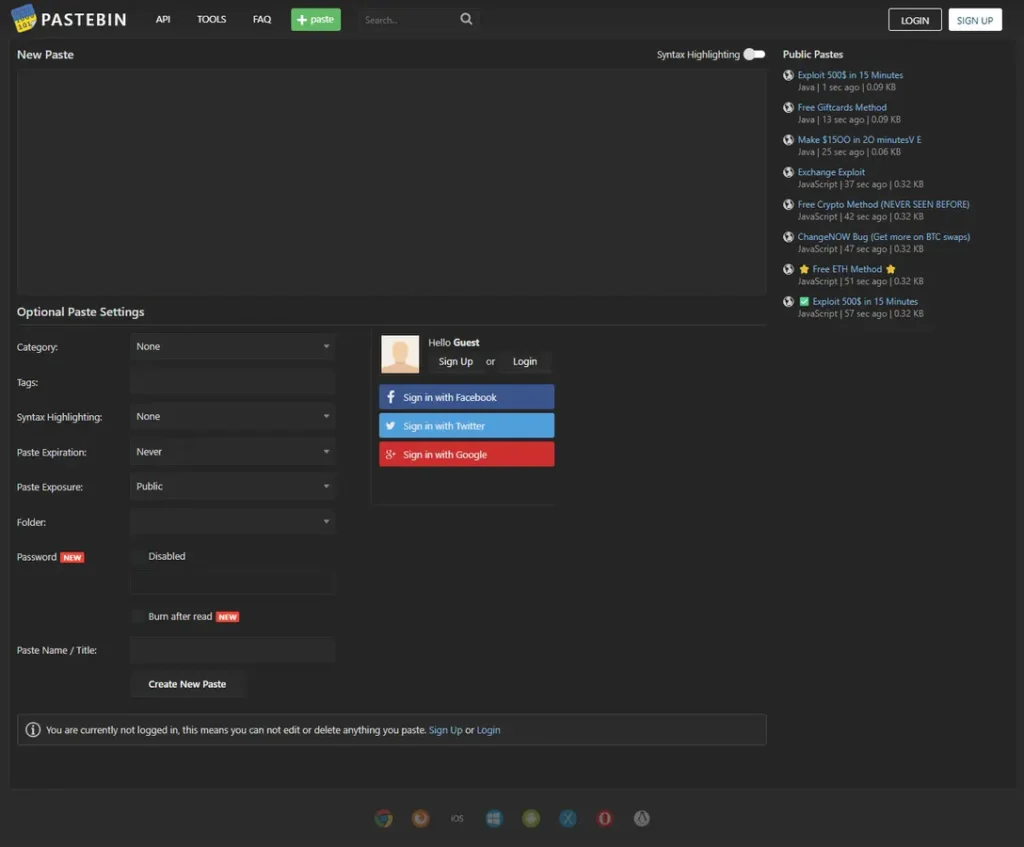Open the API menu item
Image resolution: width=1024 pixels, height=847 pixels.
coord(163,20)
